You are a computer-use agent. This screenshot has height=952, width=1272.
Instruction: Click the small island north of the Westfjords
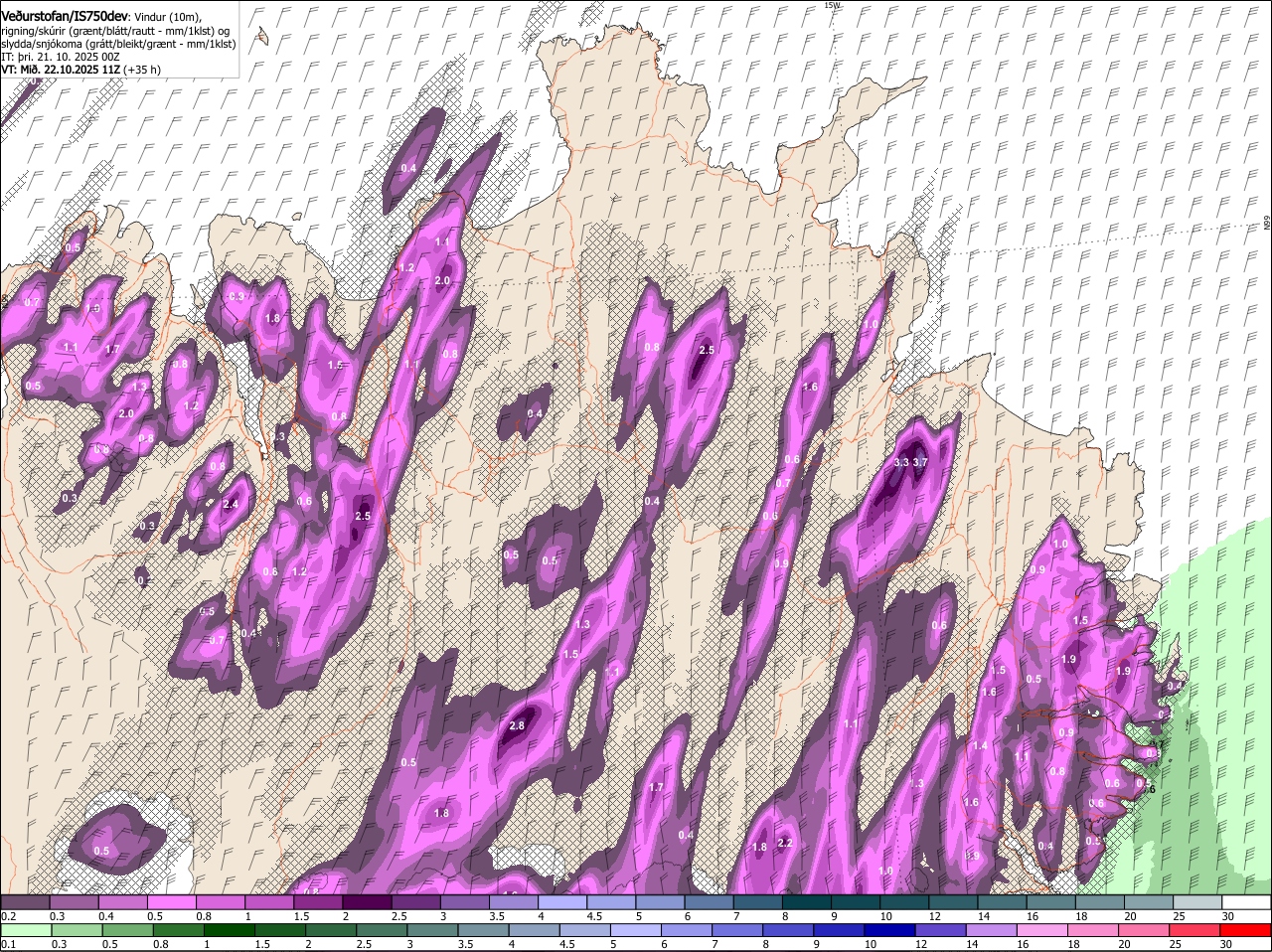pyautogui.click(x=262, y=37)
